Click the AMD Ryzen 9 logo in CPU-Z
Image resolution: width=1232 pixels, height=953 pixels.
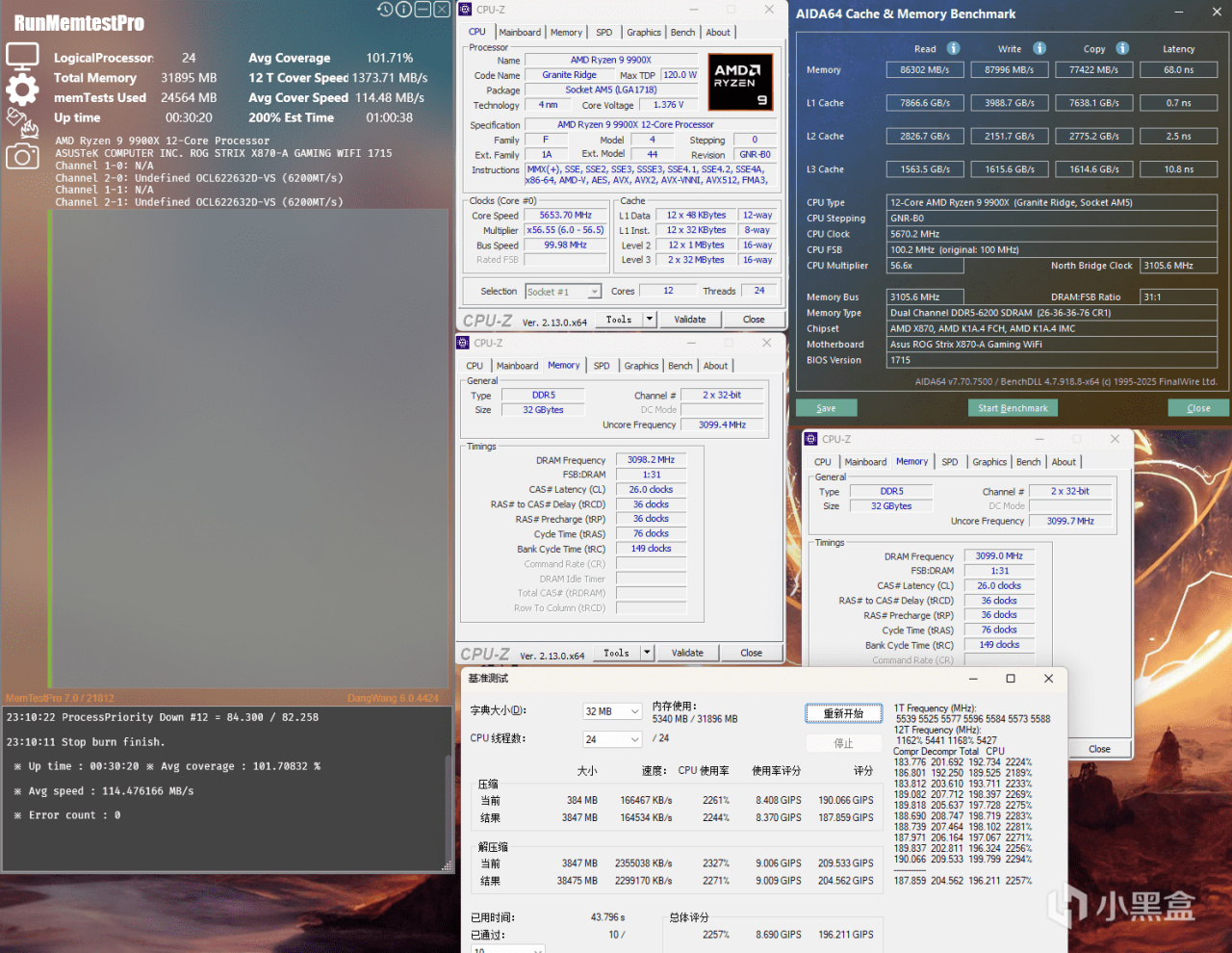(x=740, y=82)
